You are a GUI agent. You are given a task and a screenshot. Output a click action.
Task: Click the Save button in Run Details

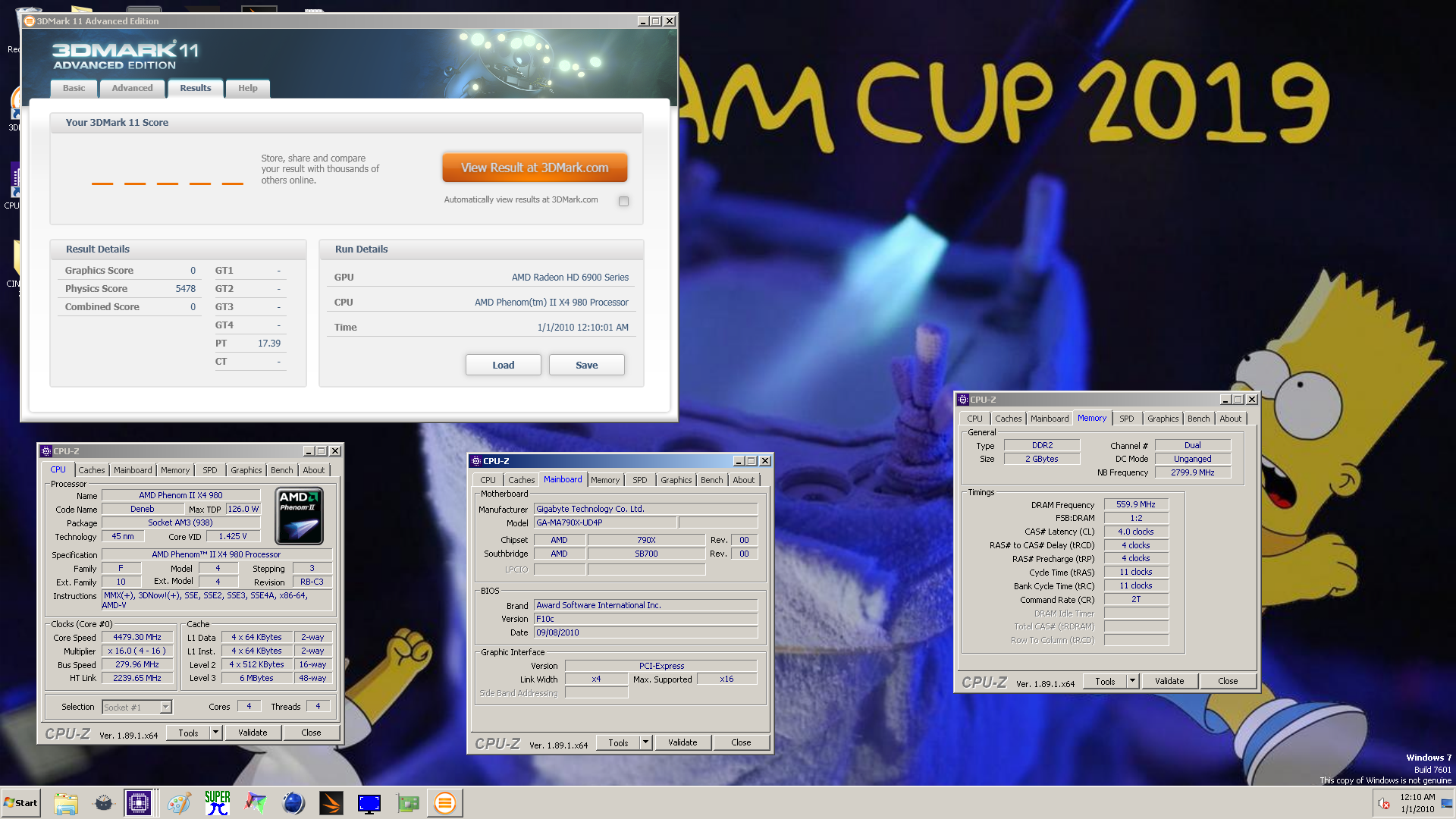coord(587,365)
